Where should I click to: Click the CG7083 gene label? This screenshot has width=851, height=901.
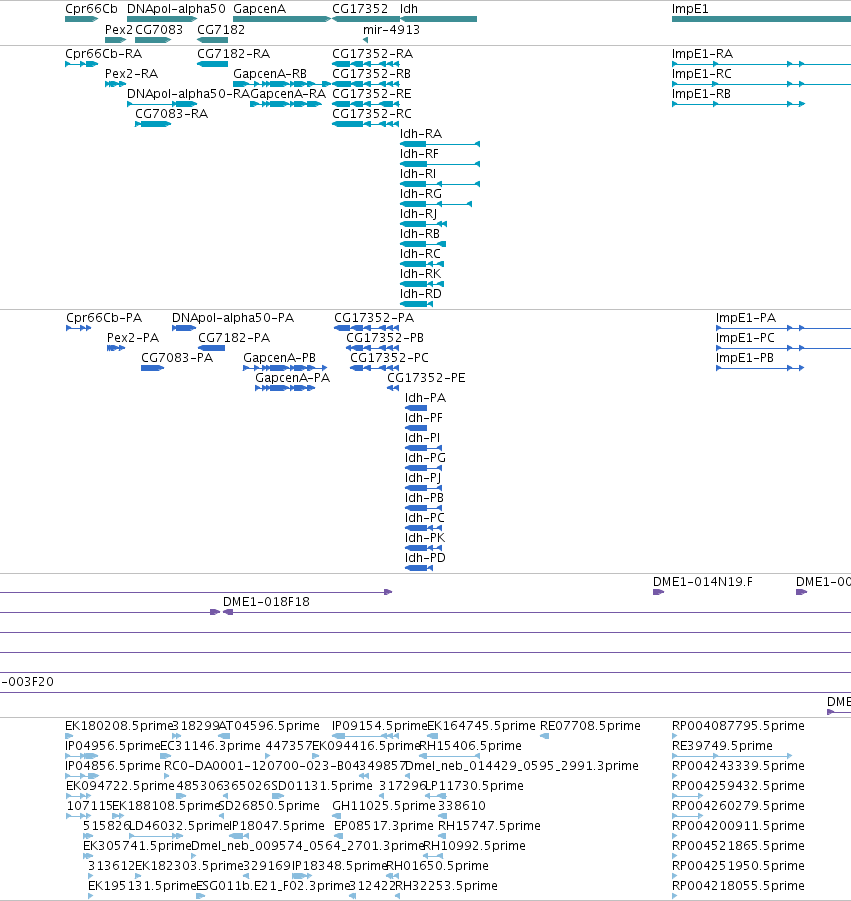[159, 29]
